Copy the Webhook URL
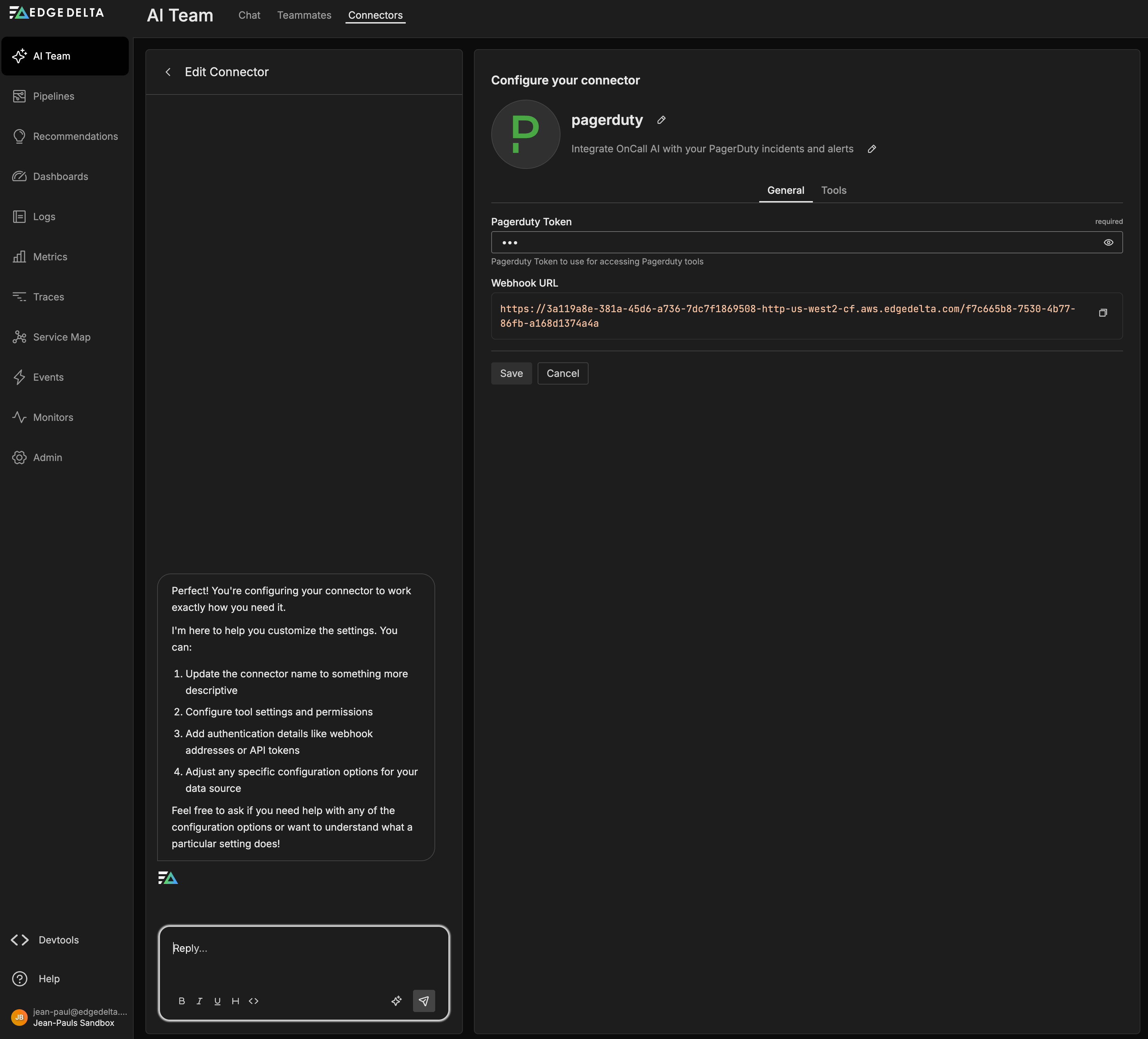 1102,313
